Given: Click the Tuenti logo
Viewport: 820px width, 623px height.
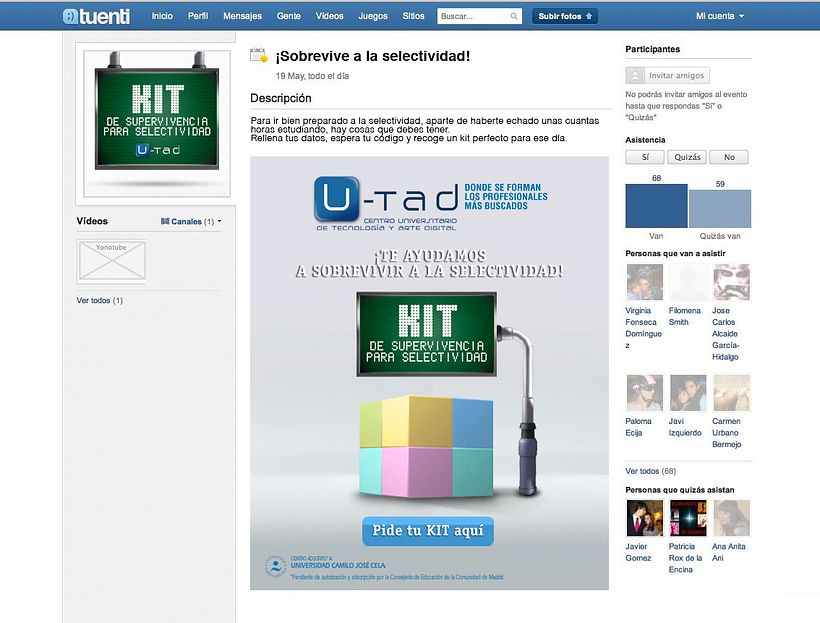Looking at the screenshot, I should pos(96,16).
